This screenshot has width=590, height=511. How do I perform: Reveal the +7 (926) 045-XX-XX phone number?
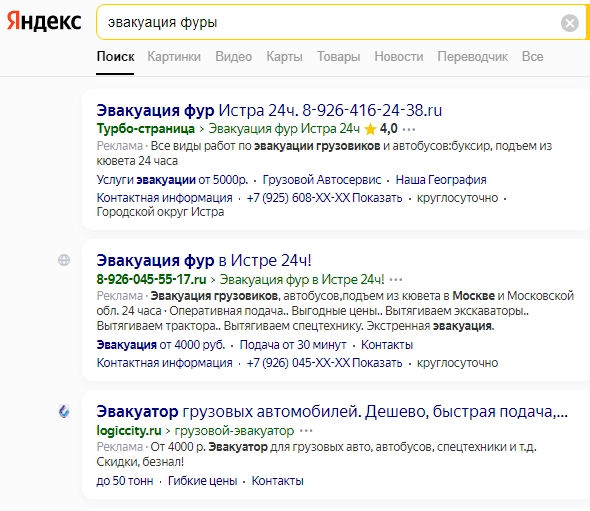(324, 363)
